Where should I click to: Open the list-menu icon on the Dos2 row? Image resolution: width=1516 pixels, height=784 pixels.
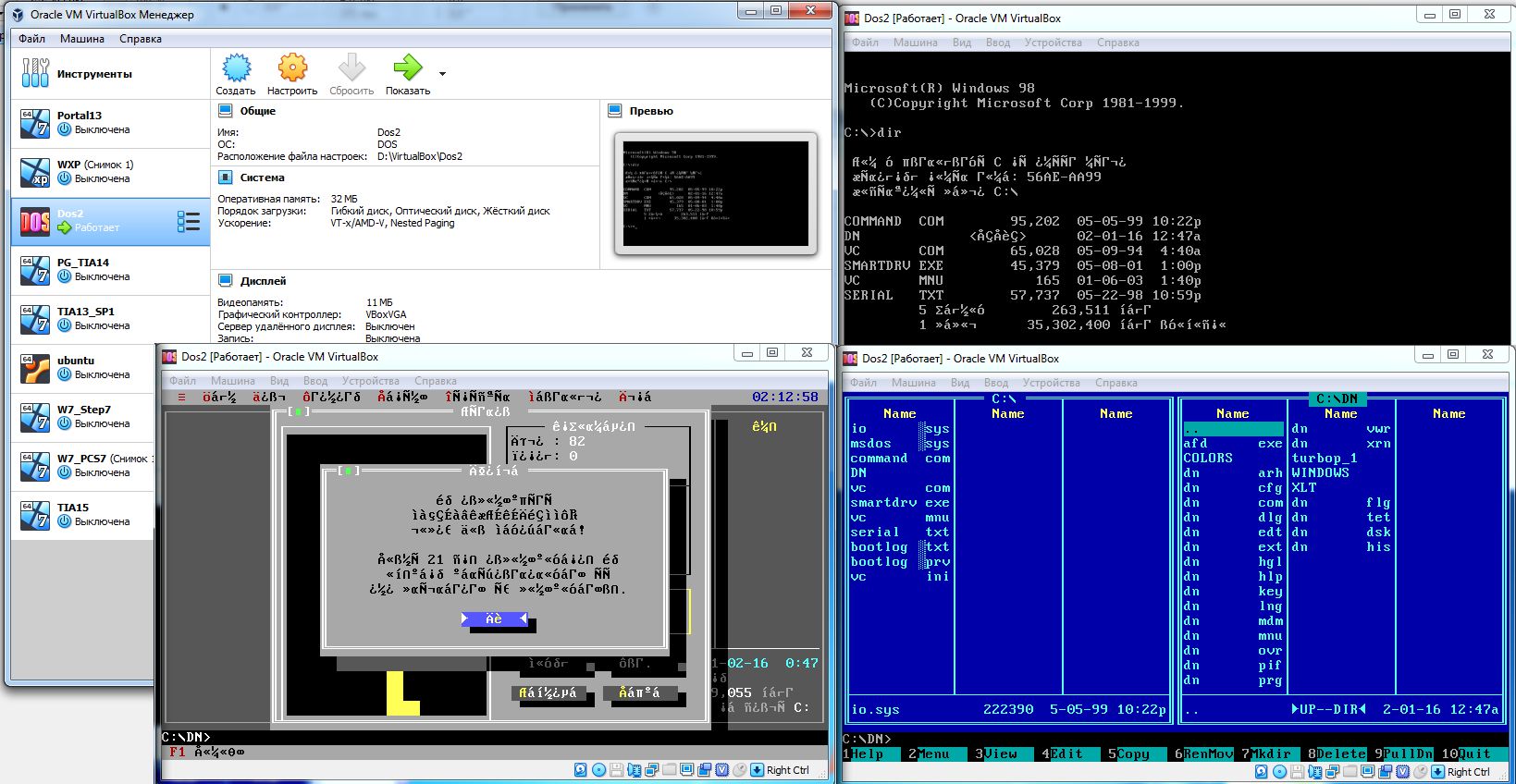[x=189, y=221]
